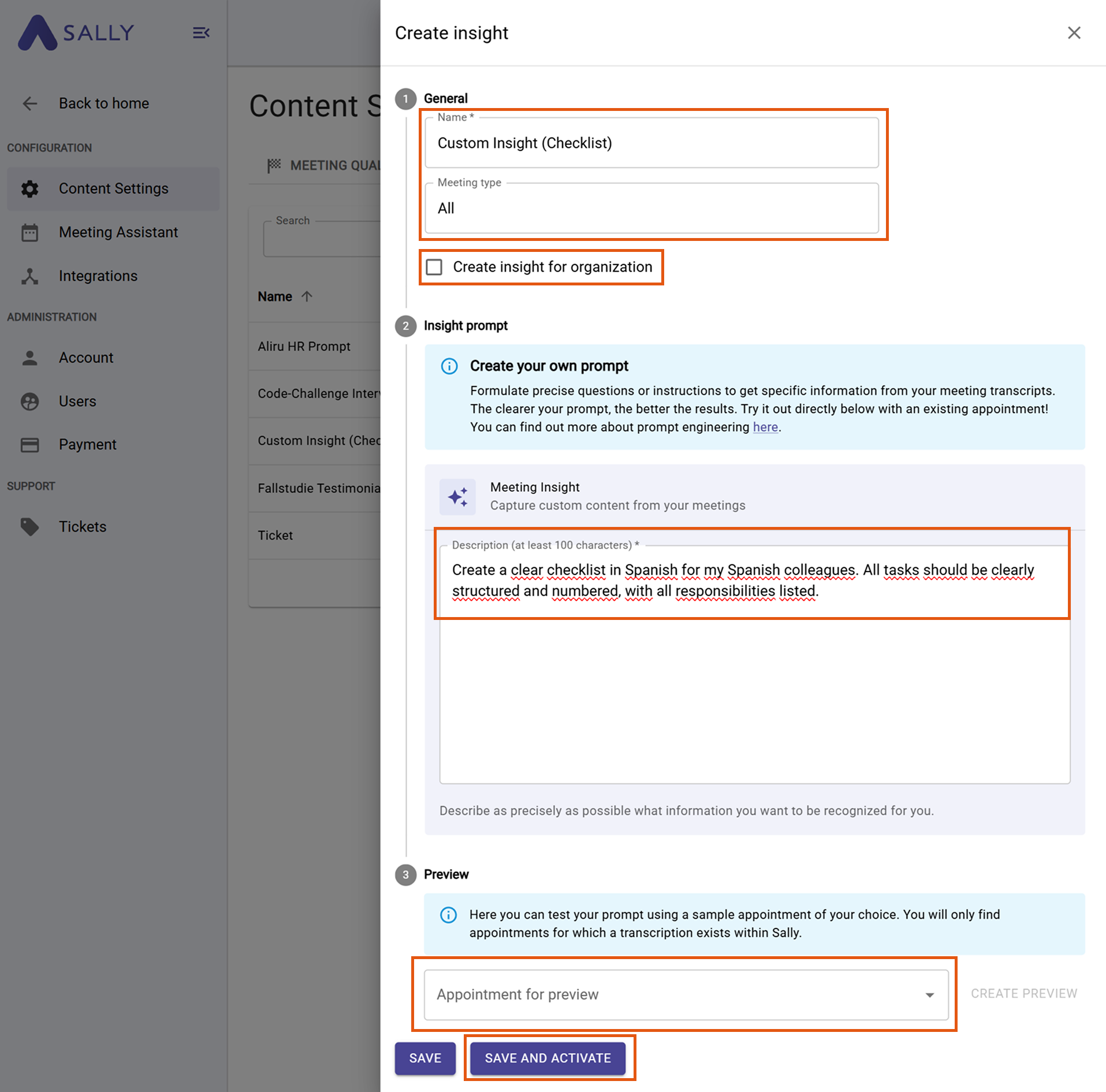Enable Create insight for organization
The image size is (1106, 1092).
coord(434,267)
